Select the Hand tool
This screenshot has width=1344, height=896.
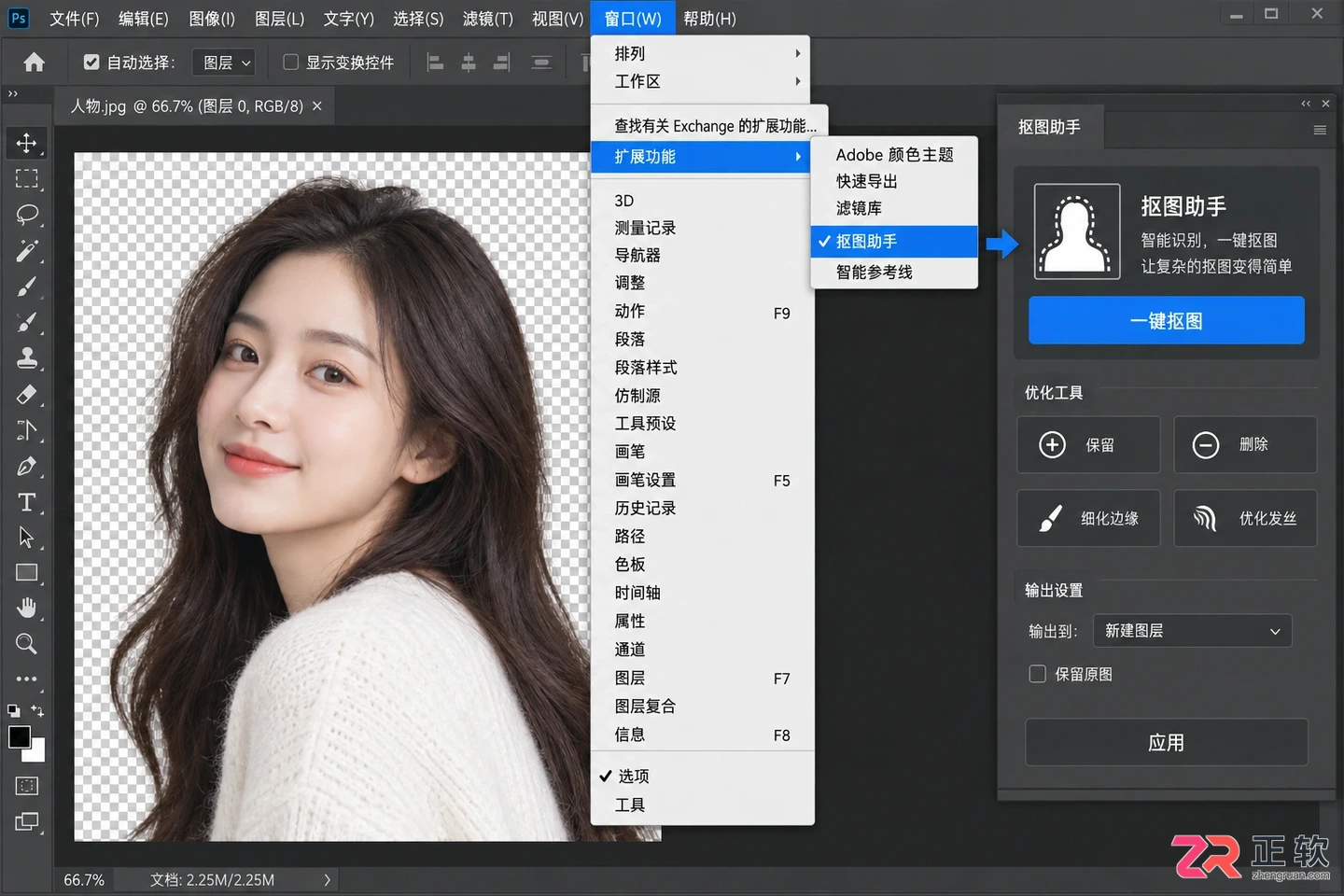tap(26, 609)
